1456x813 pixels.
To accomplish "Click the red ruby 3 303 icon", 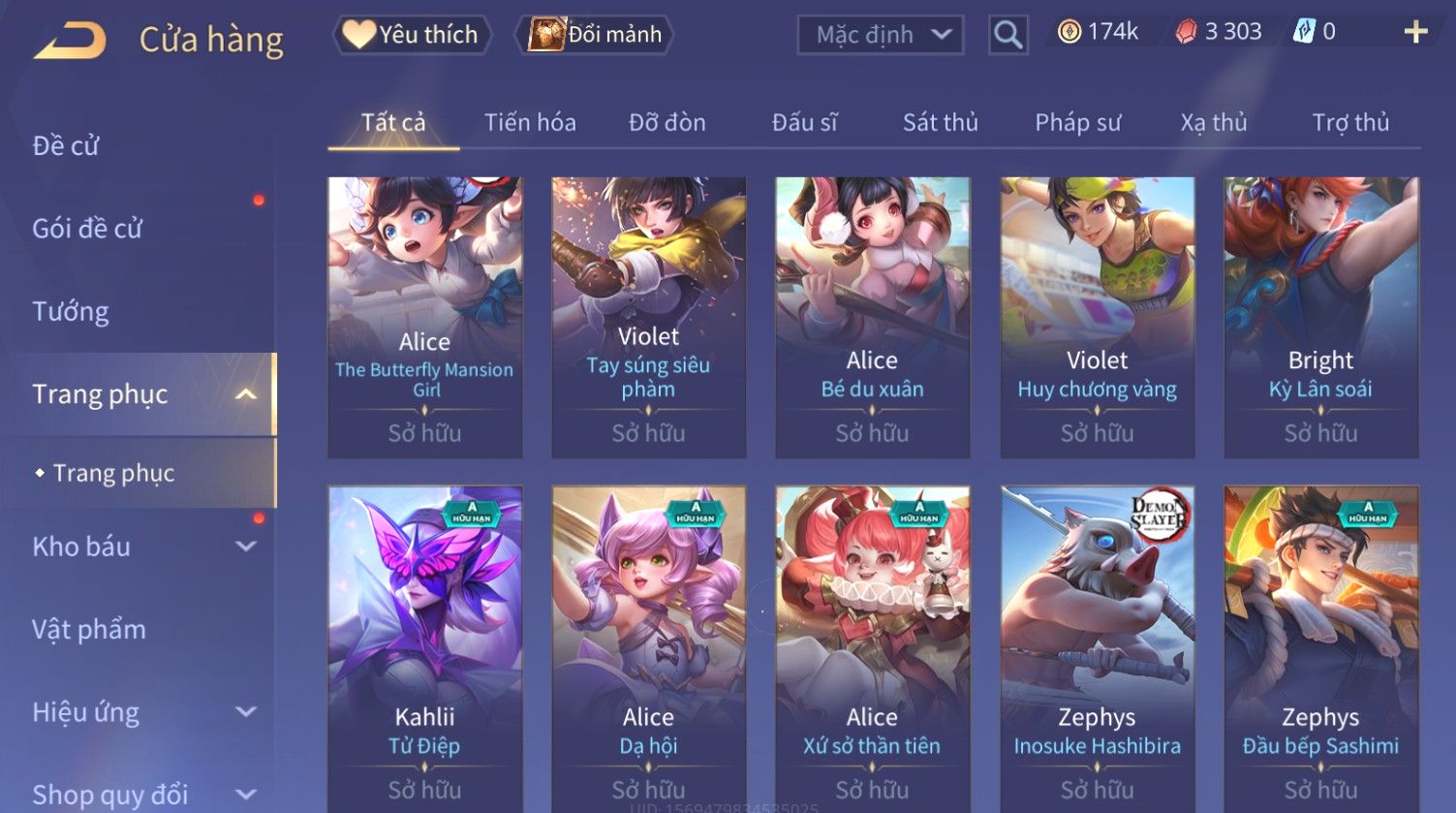I will pos(1187,32).
